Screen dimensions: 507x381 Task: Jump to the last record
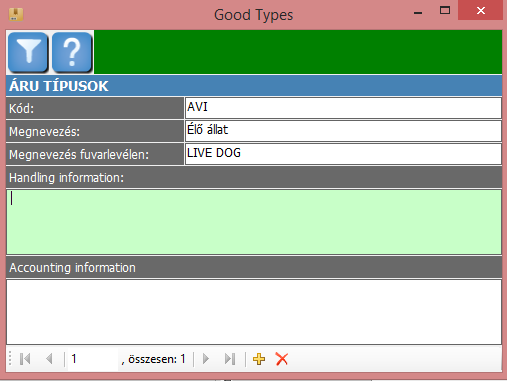230,359
